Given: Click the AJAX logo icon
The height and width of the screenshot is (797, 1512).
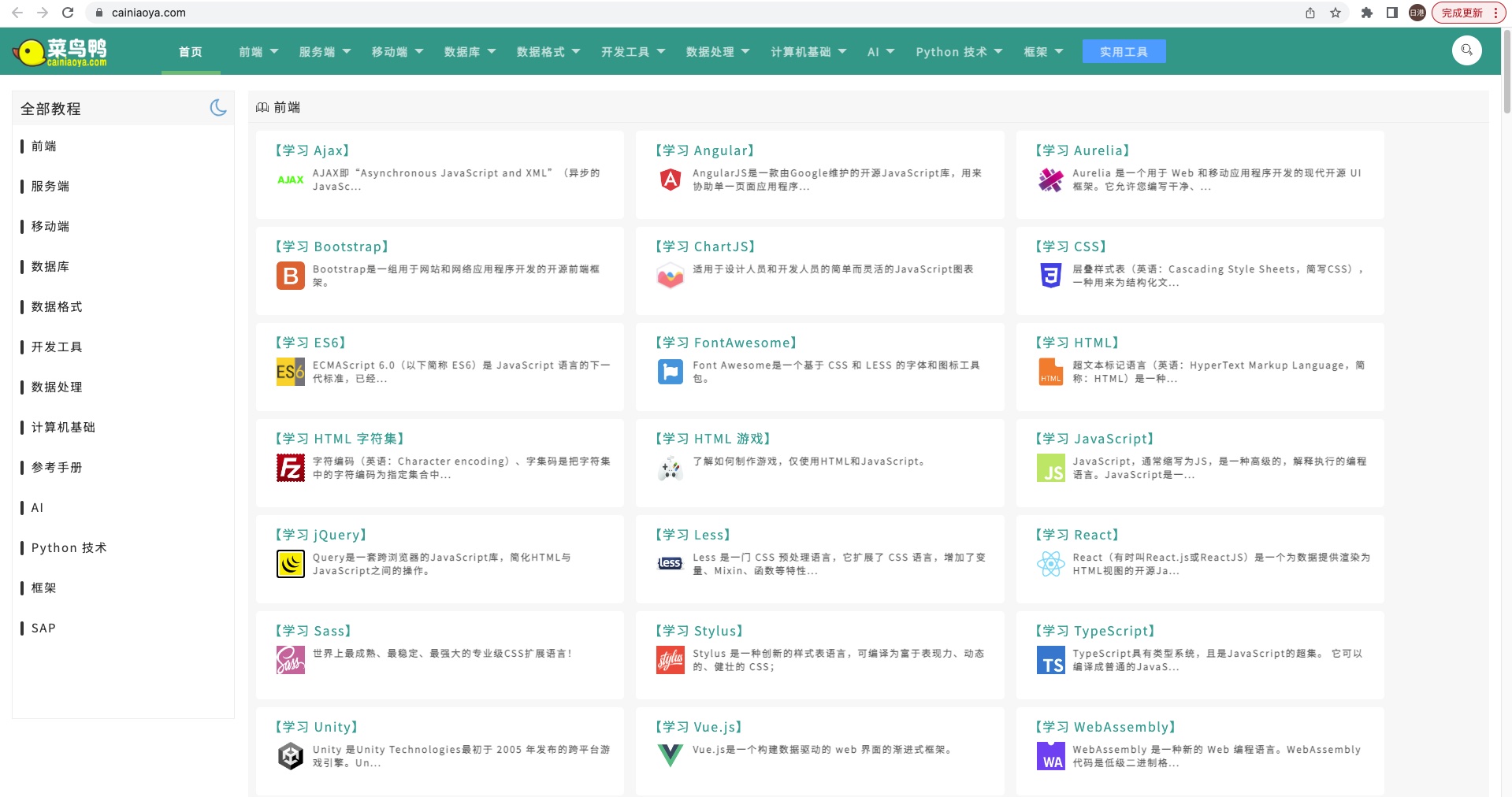Looking at the screenshot, I should pyautogui.click(x=291, y=180).
